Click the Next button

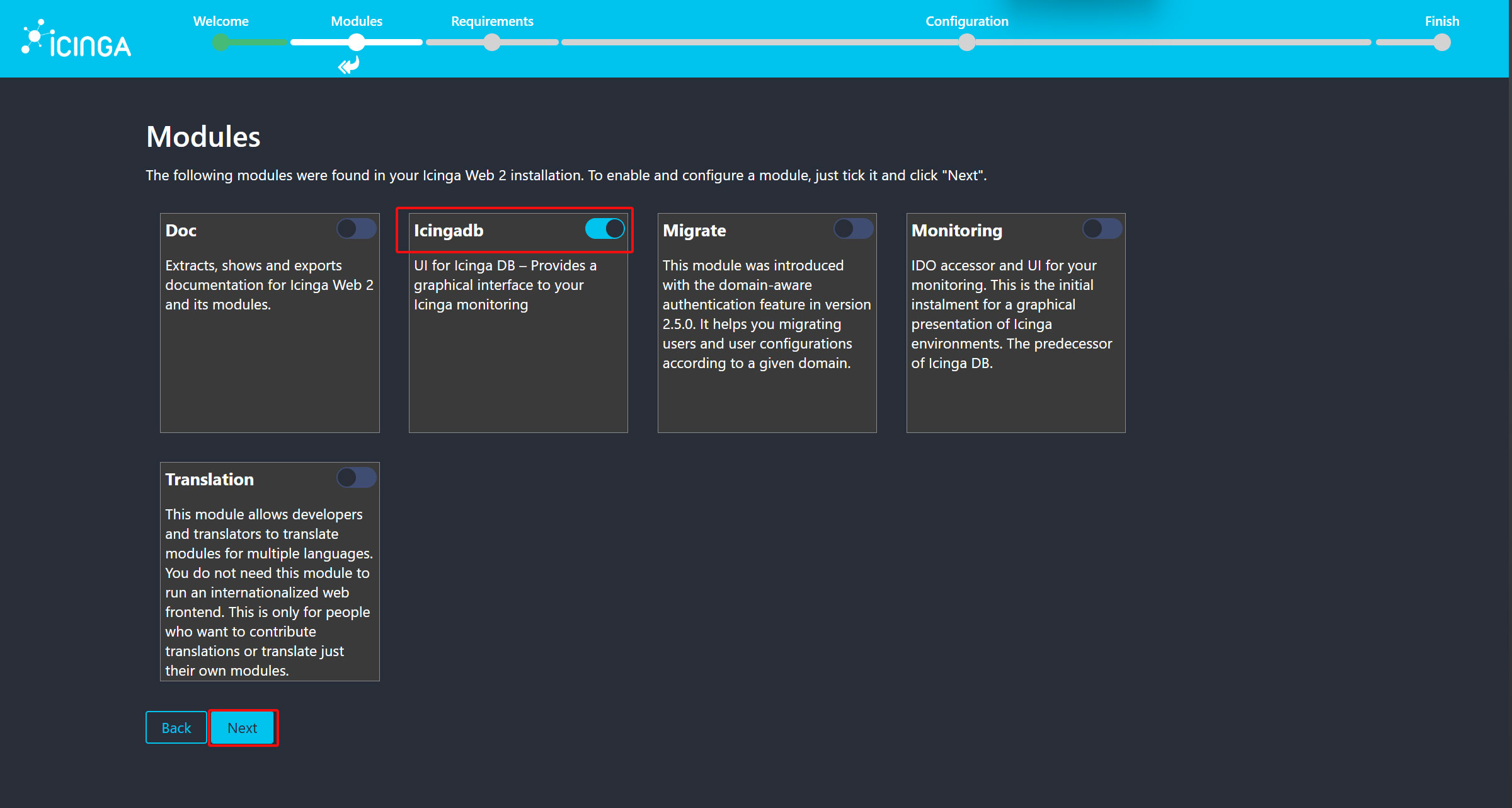[x=243, y=728]
